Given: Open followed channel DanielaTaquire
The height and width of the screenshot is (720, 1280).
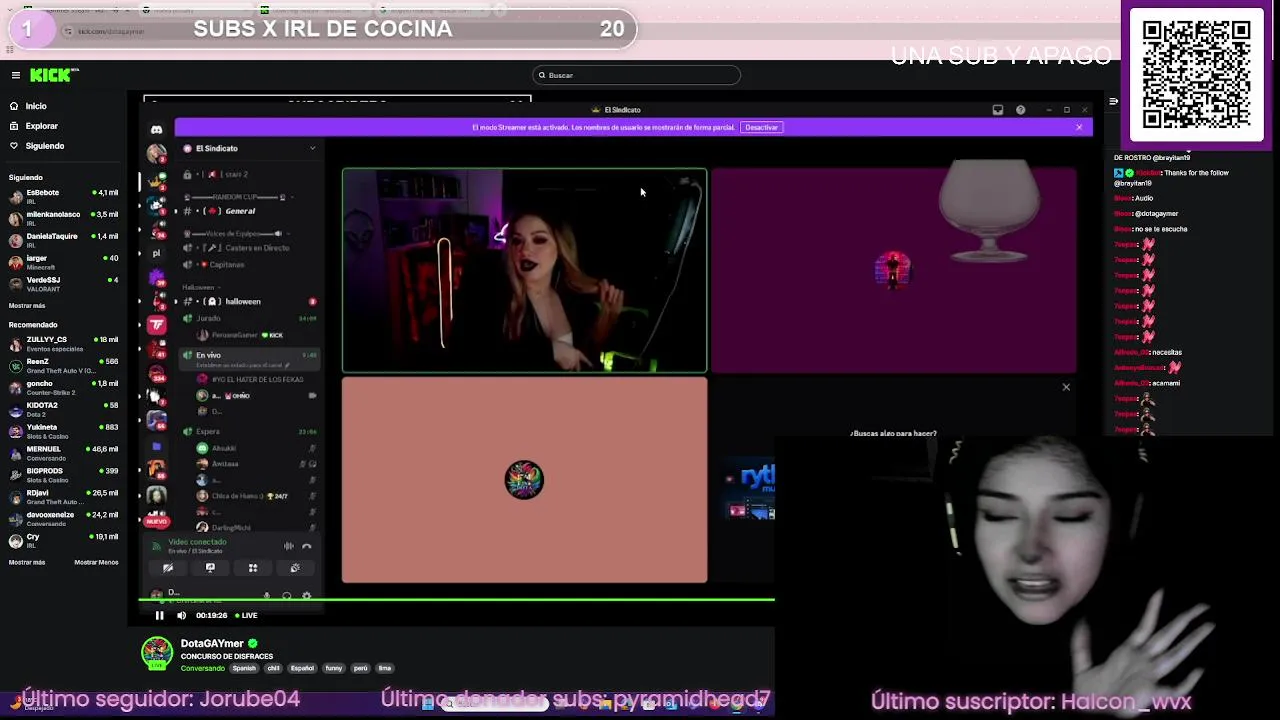Looking at the screenshot, I should 63,239.
